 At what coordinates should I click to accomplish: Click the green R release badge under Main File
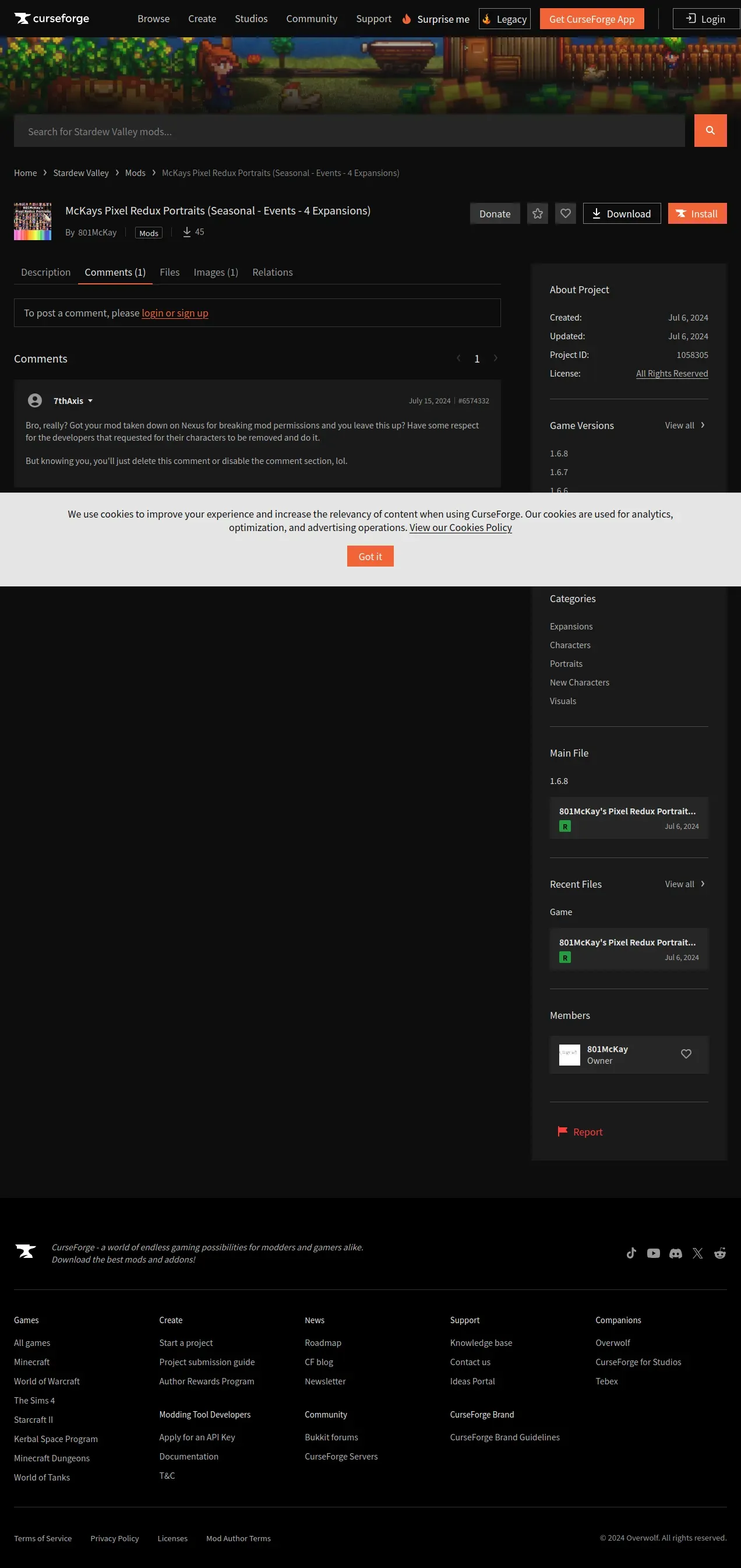(x=564, y=827)
